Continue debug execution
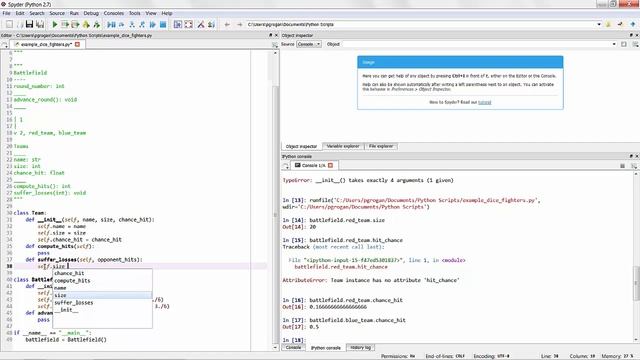Image resolution: width=640 pixels, height=360 pixels. click(153, 24)
